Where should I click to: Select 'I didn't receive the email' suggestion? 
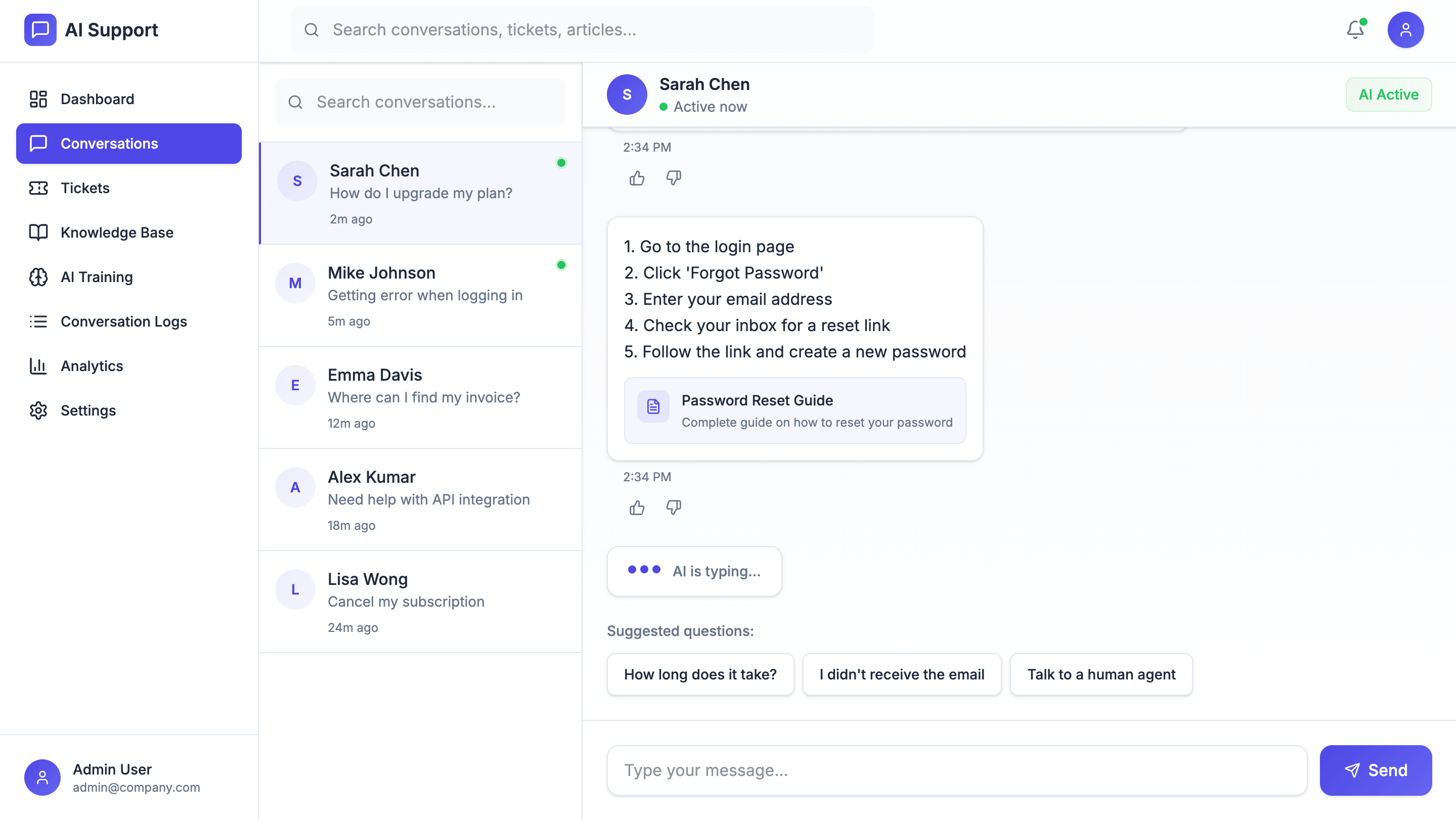click(x=902, y=674)
